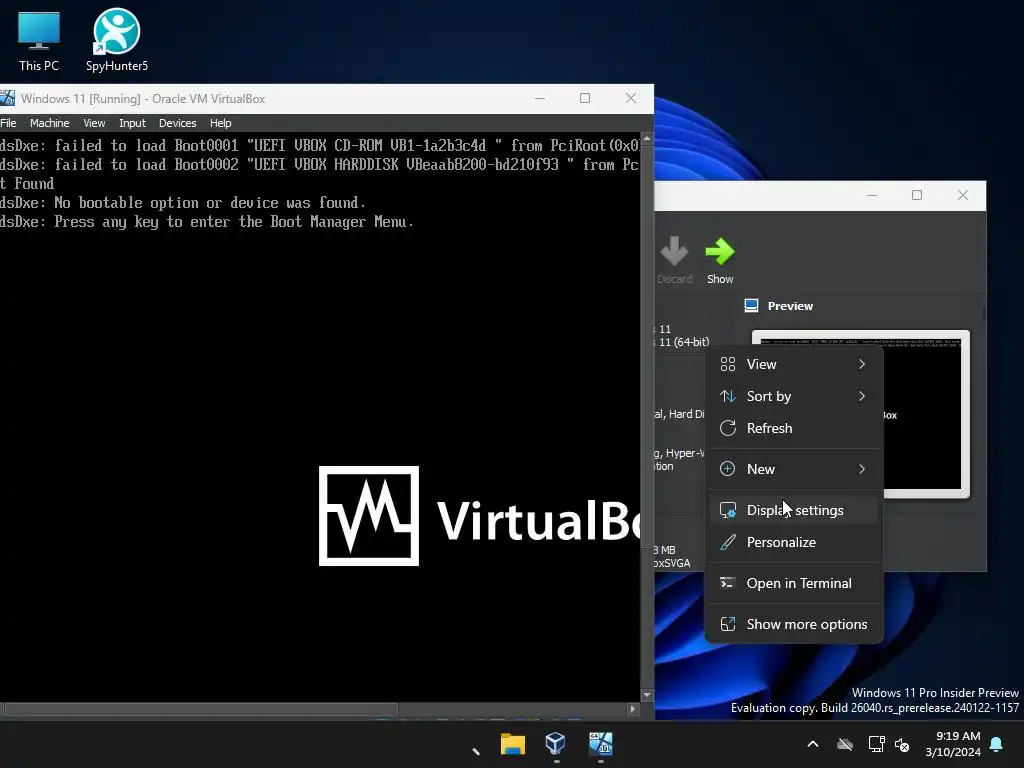This screenshot has height=768, width=1024.
Task: Open the Input menu
Action: point(133,123)
